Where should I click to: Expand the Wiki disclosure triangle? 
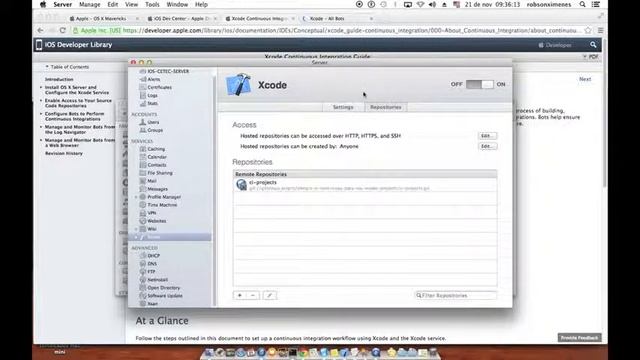[x=136, y=229]
